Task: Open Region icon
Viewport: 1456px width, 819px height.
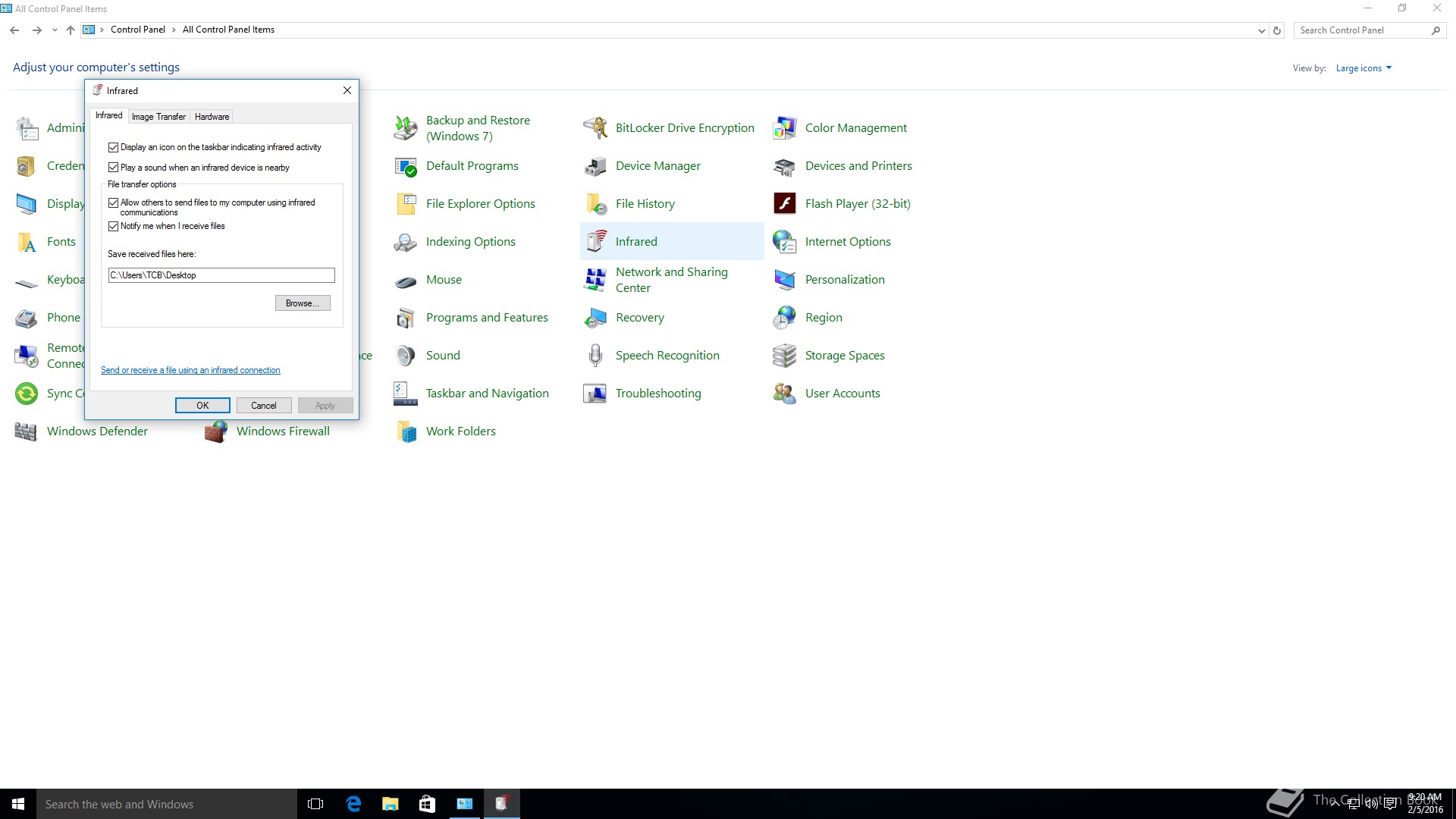Action: coord(785,318)
